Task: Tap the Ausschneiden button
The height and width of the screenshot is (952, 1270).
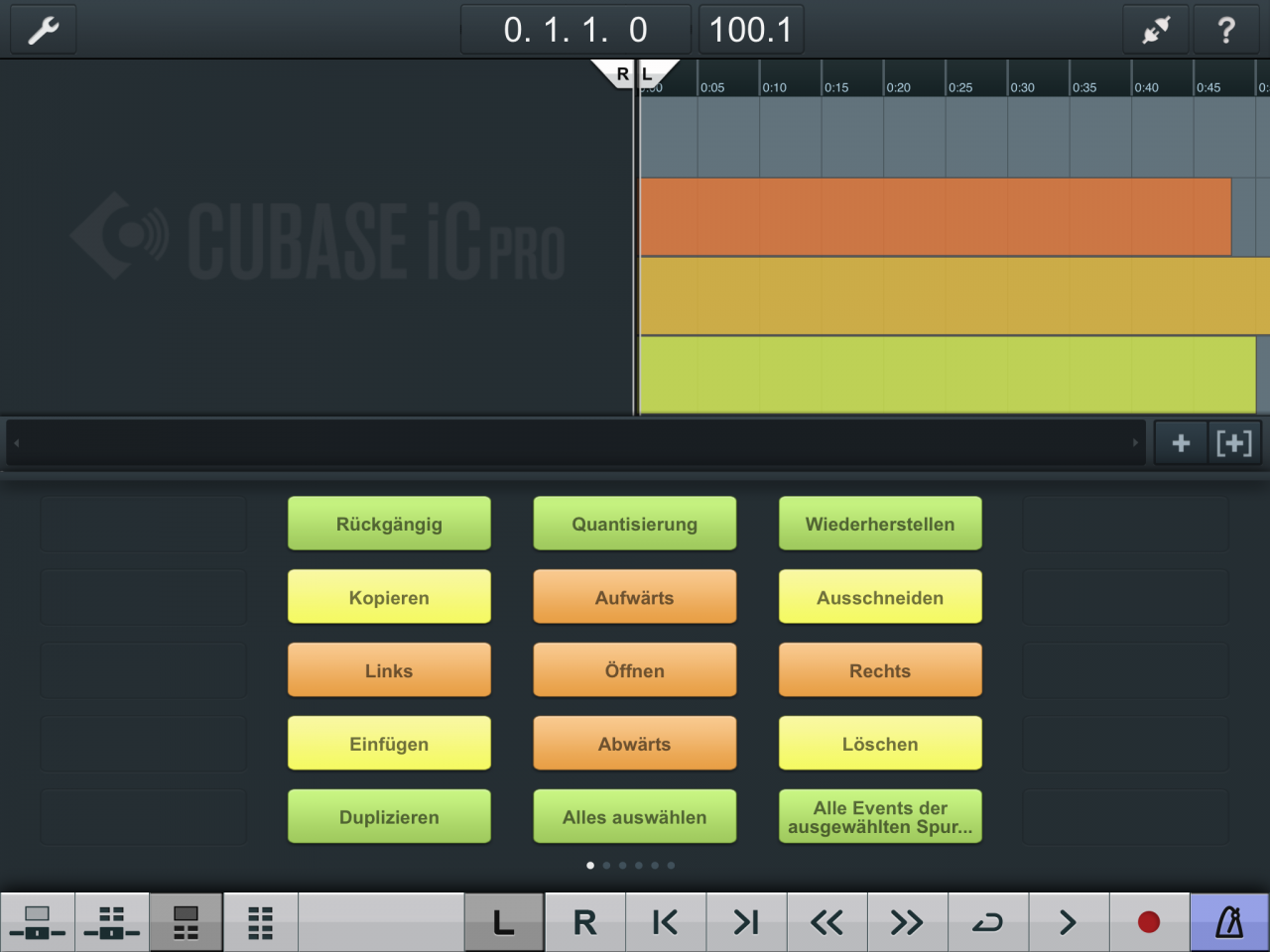Action: pos(880,597)
